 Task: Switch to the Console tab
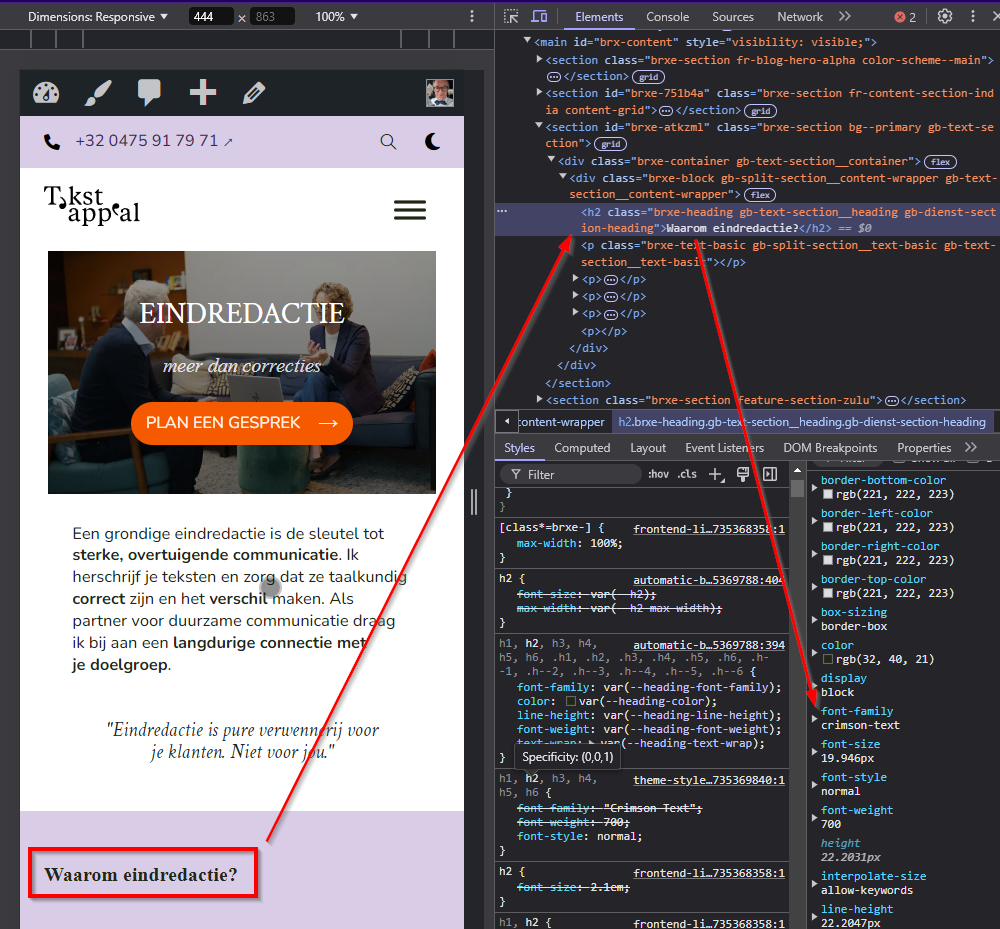coord(667,17)
